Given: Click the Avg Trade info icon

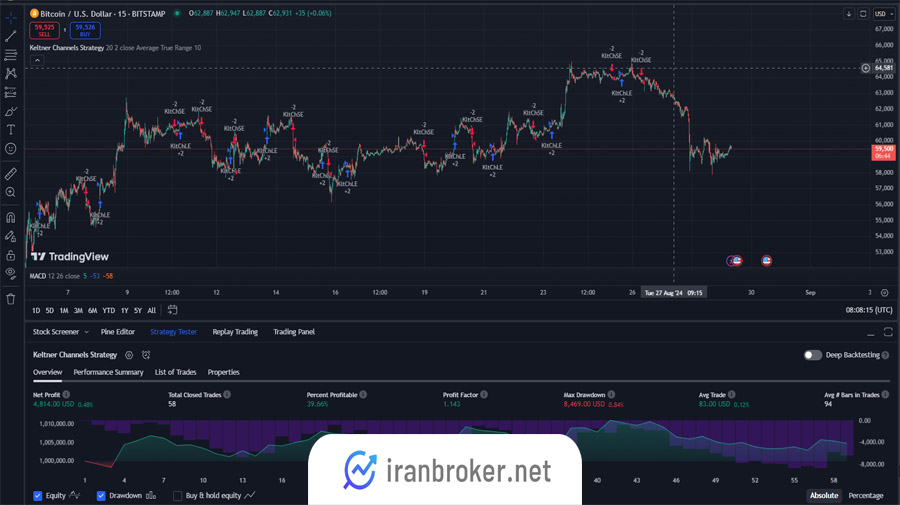Looking at the screenshot, I should pos(732,394).
